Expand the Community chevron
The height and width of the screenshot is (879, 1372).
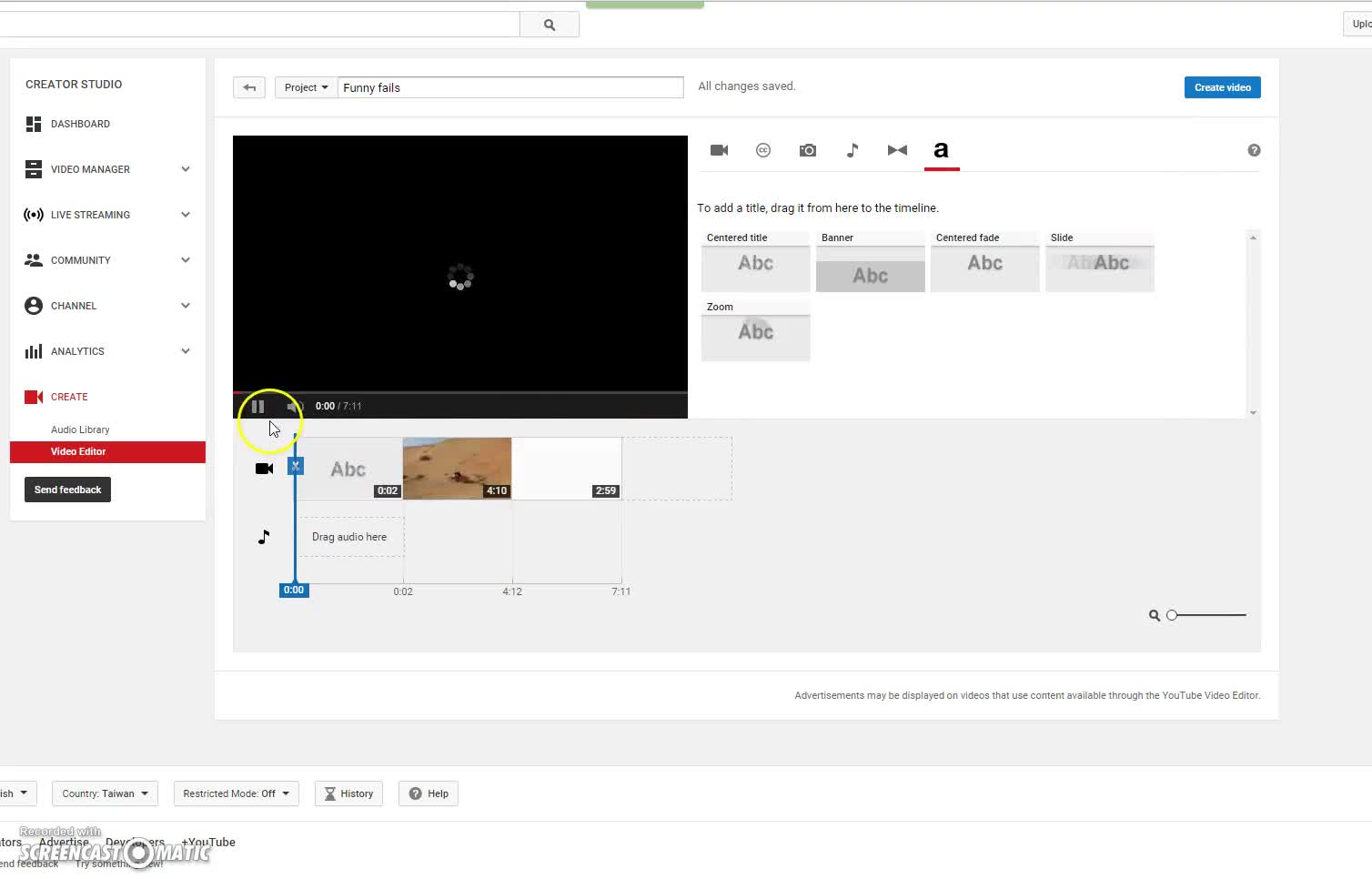pos(186,260)
